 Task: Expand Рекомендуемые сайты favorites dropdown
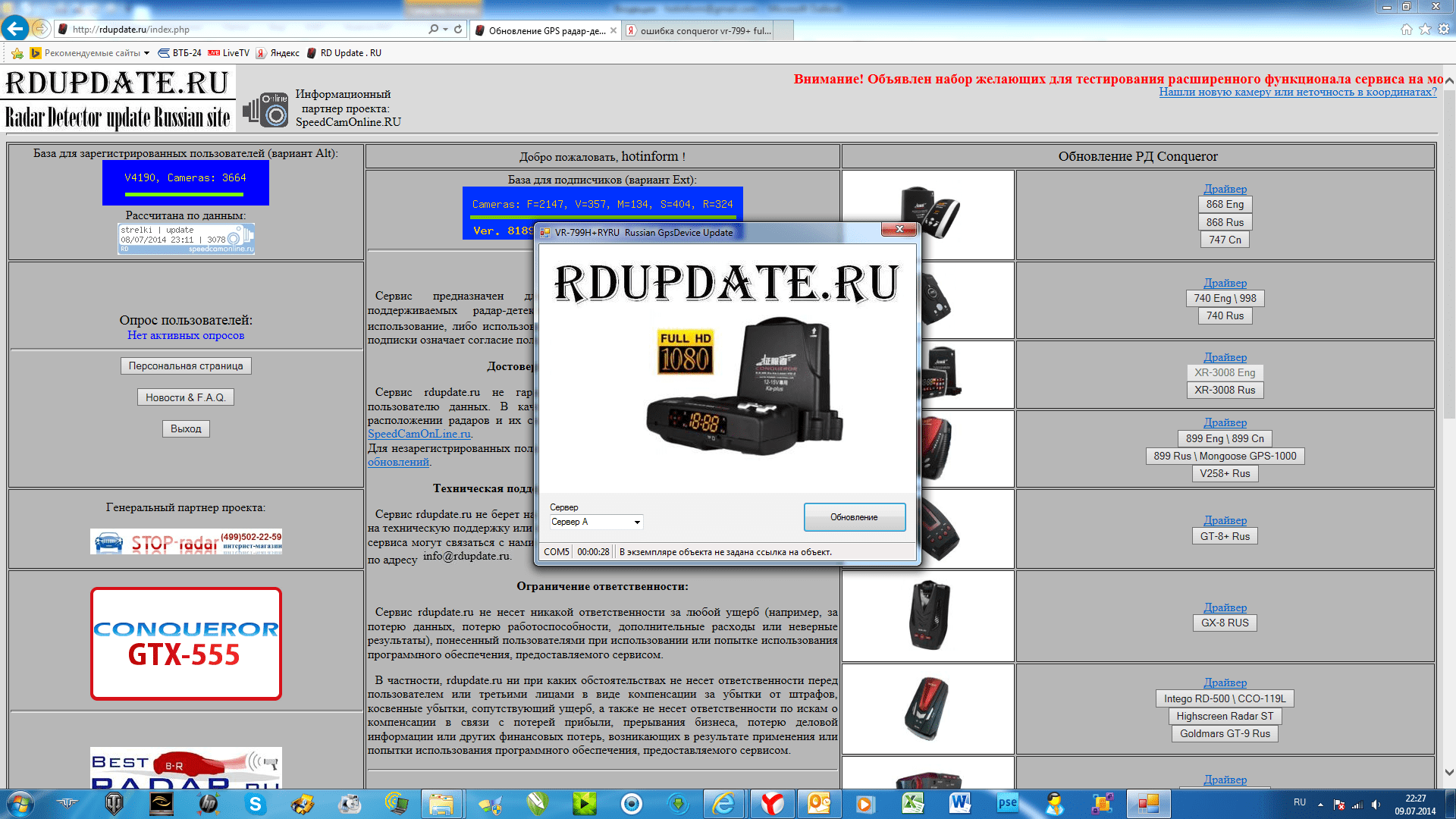click(146, 53)
